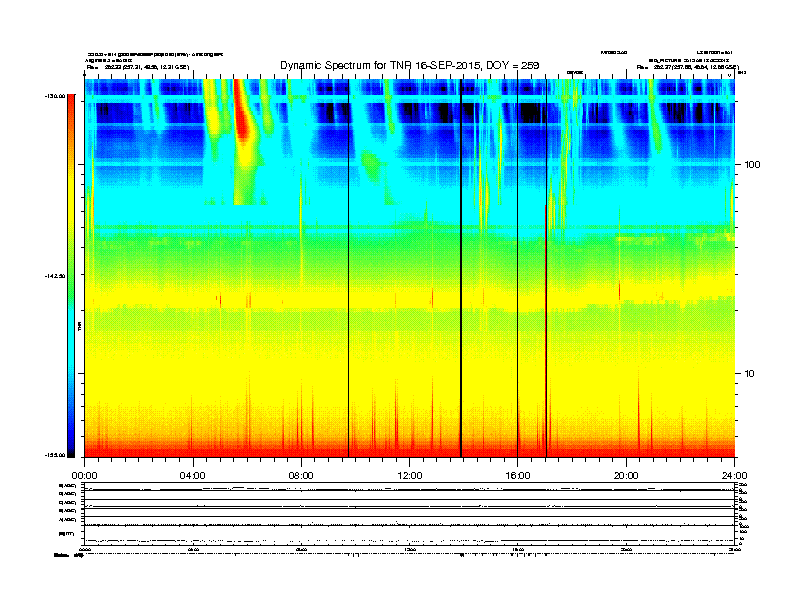Click the -142.50 color scale label
This screenshot has width=792, height=612.
(x=55, y=276)
